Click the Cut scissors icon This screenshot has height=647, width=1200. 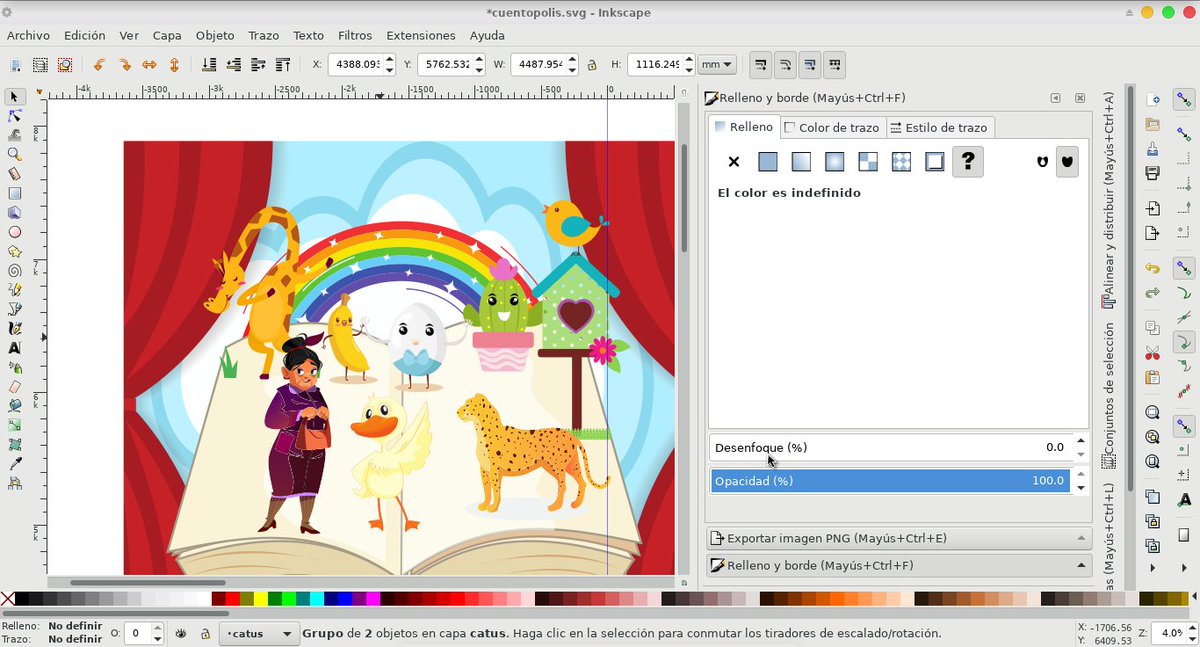(x=1152, y=353)
